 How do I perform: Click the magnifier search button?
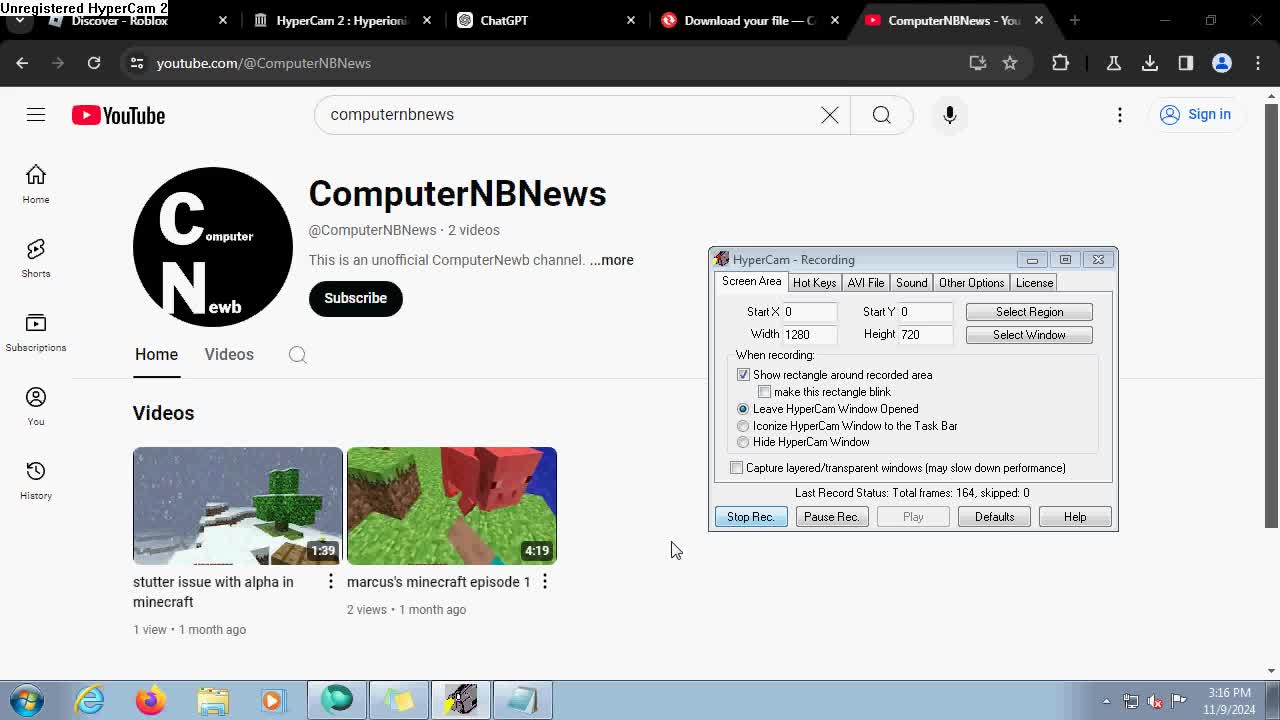(881, 115)
